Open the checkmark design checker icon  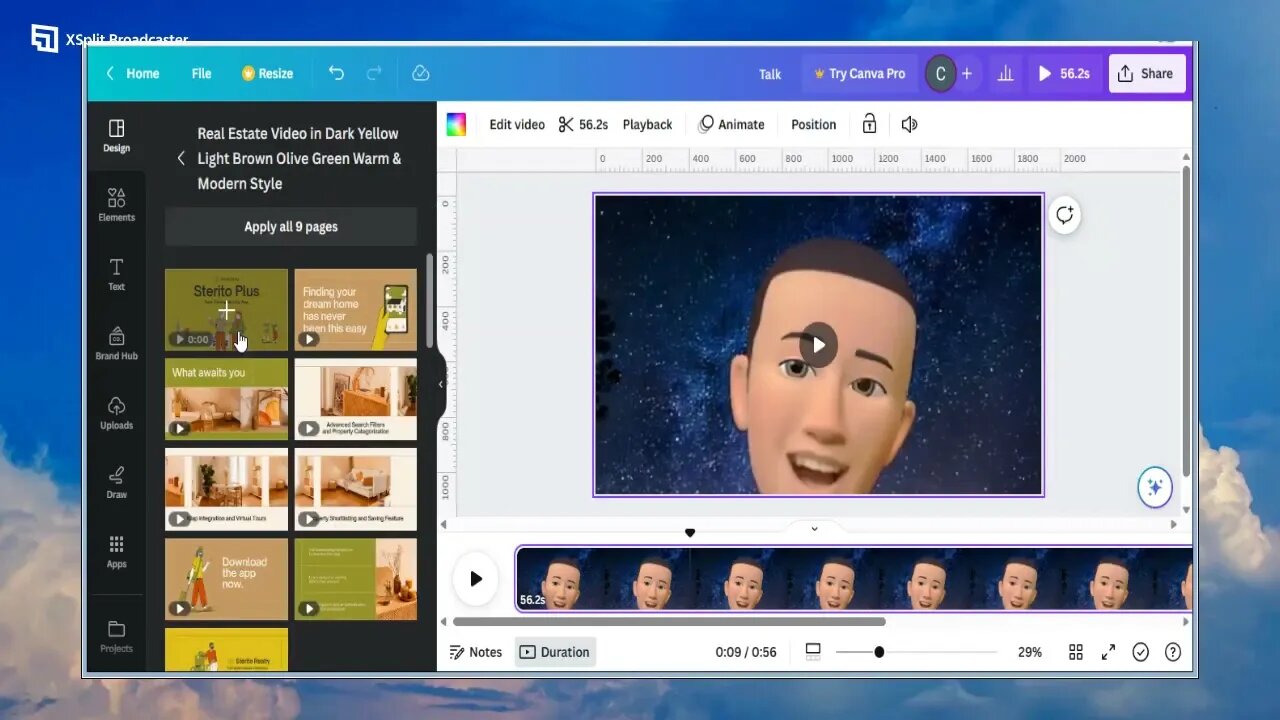click(1141, 652)
